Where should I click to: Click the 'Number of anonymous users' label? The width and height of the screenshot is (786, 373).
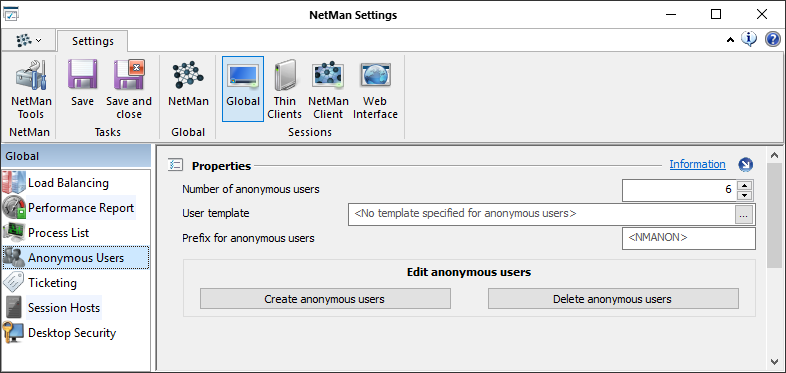pyautogui.click(x=251, y=190)
